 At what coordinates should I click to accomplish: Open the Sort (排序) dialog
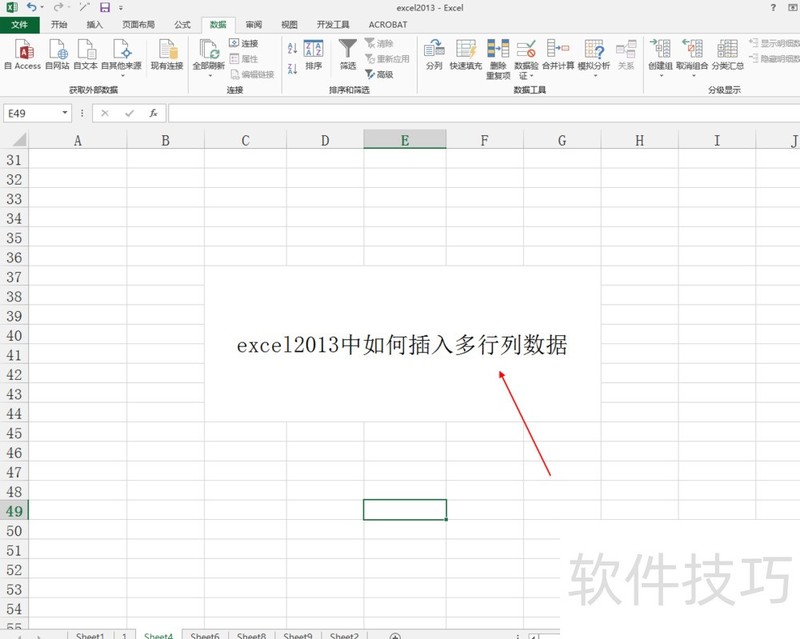314,54
